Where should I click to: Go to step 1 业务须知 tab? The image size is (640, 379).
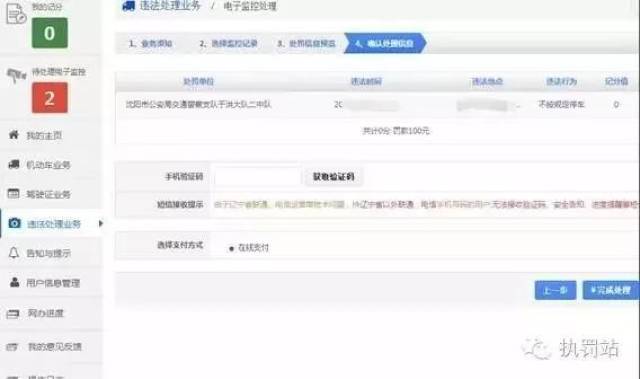click(x=150, y=43)
